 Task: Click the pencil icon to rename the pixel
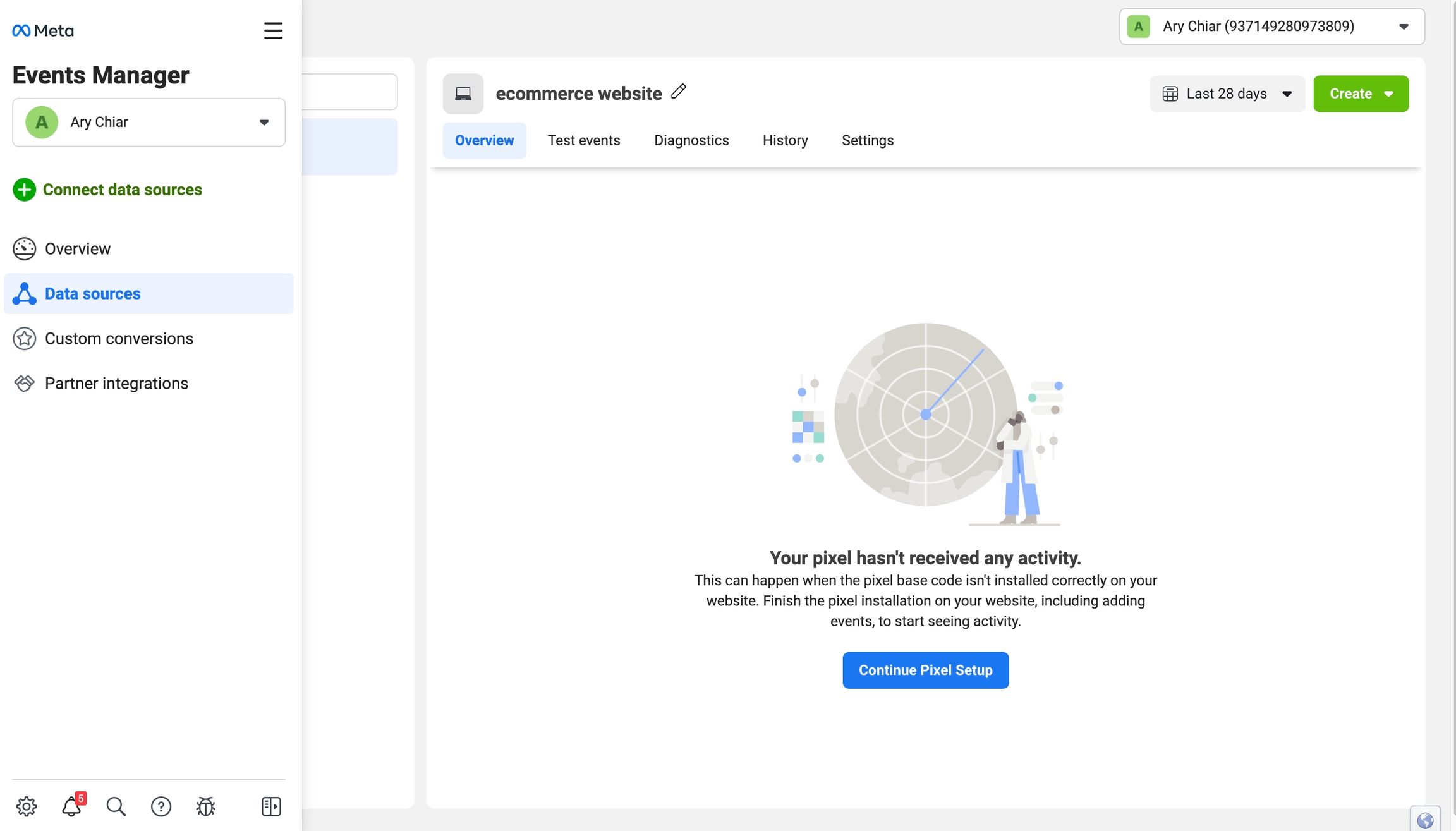[679, 92]
